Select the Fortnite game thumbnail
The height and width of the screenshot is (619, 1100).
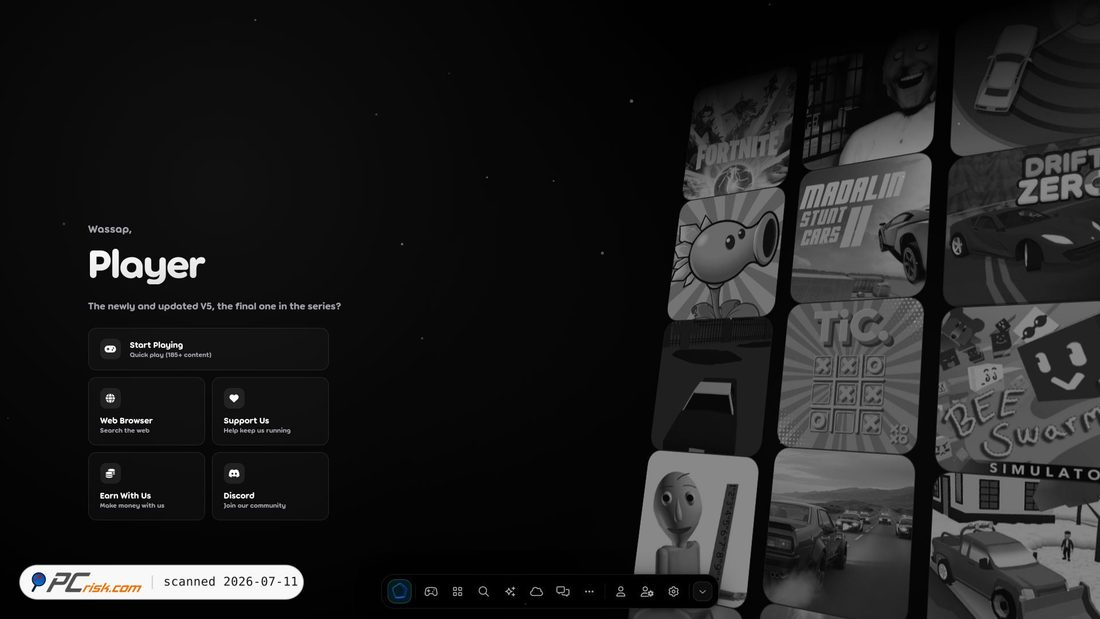click(x=739, y=133)
